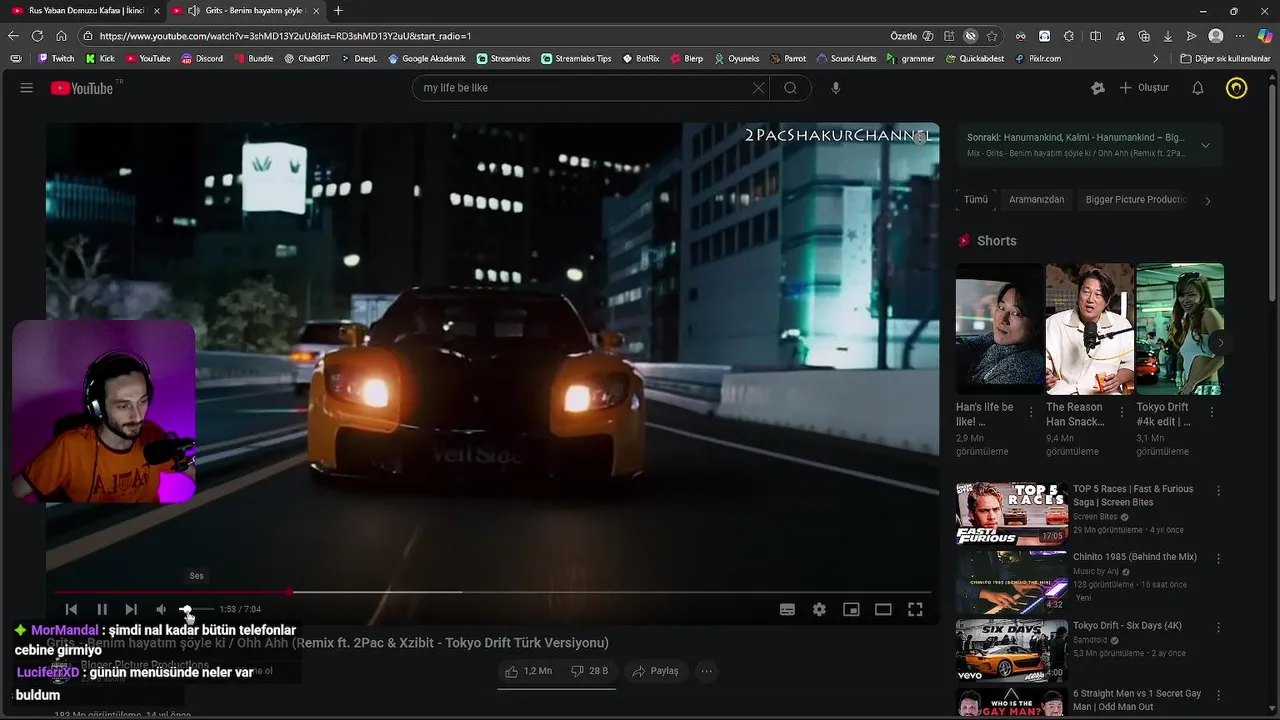The height and width of the screenshot is (720, 1280).
Task: Open options for Chinito 1985 video
Action: pos(1218,559)
